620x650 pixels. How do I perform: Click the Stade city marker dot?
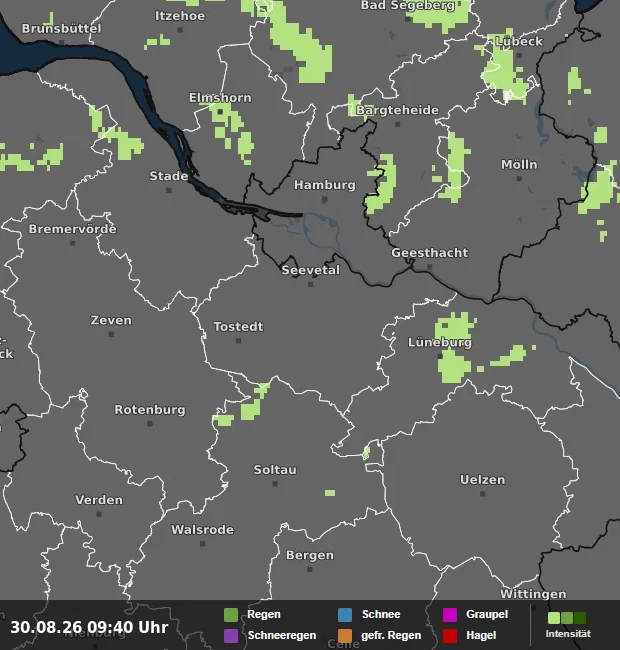coord(169,190)
